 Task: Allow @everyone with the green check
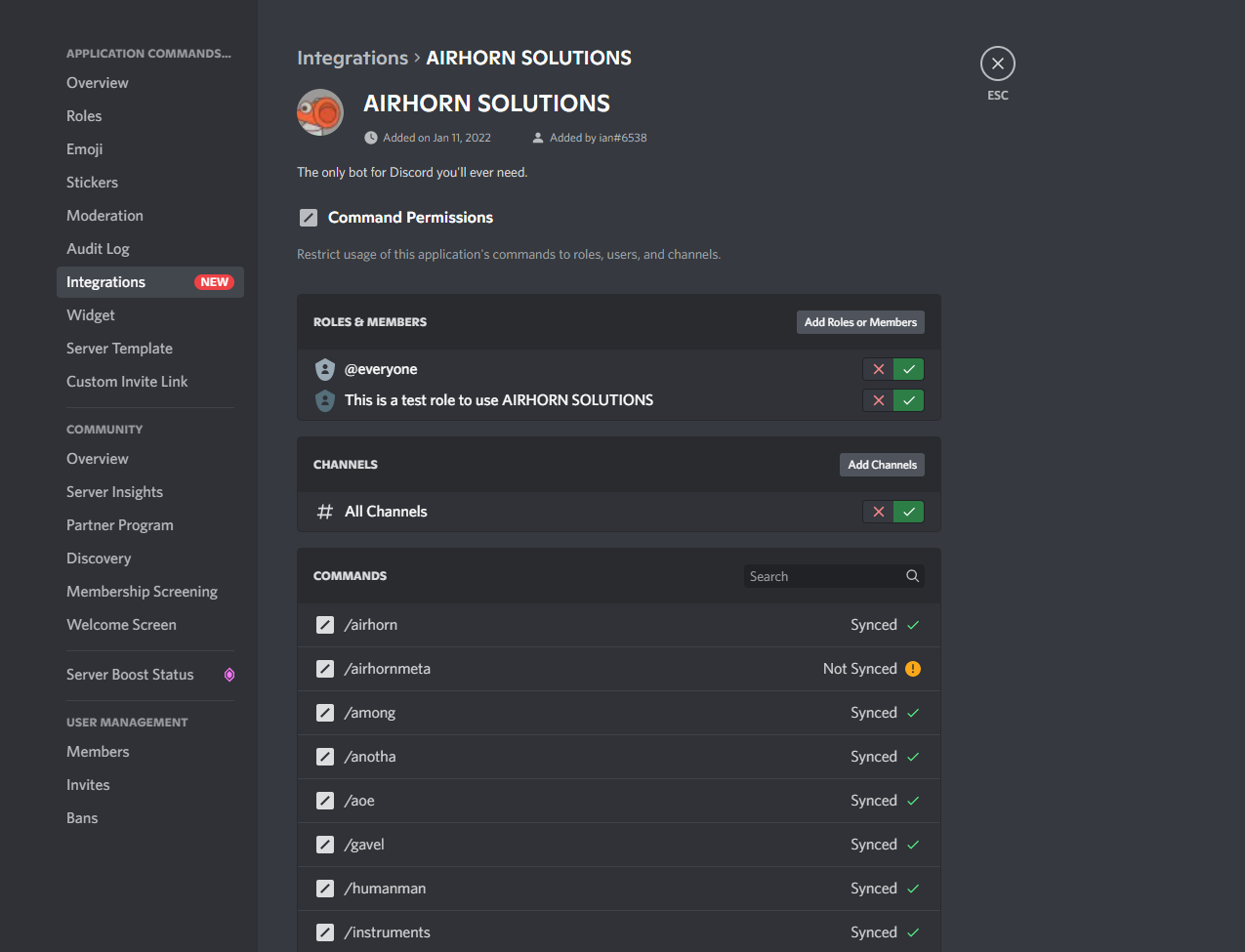pos(909,369)
